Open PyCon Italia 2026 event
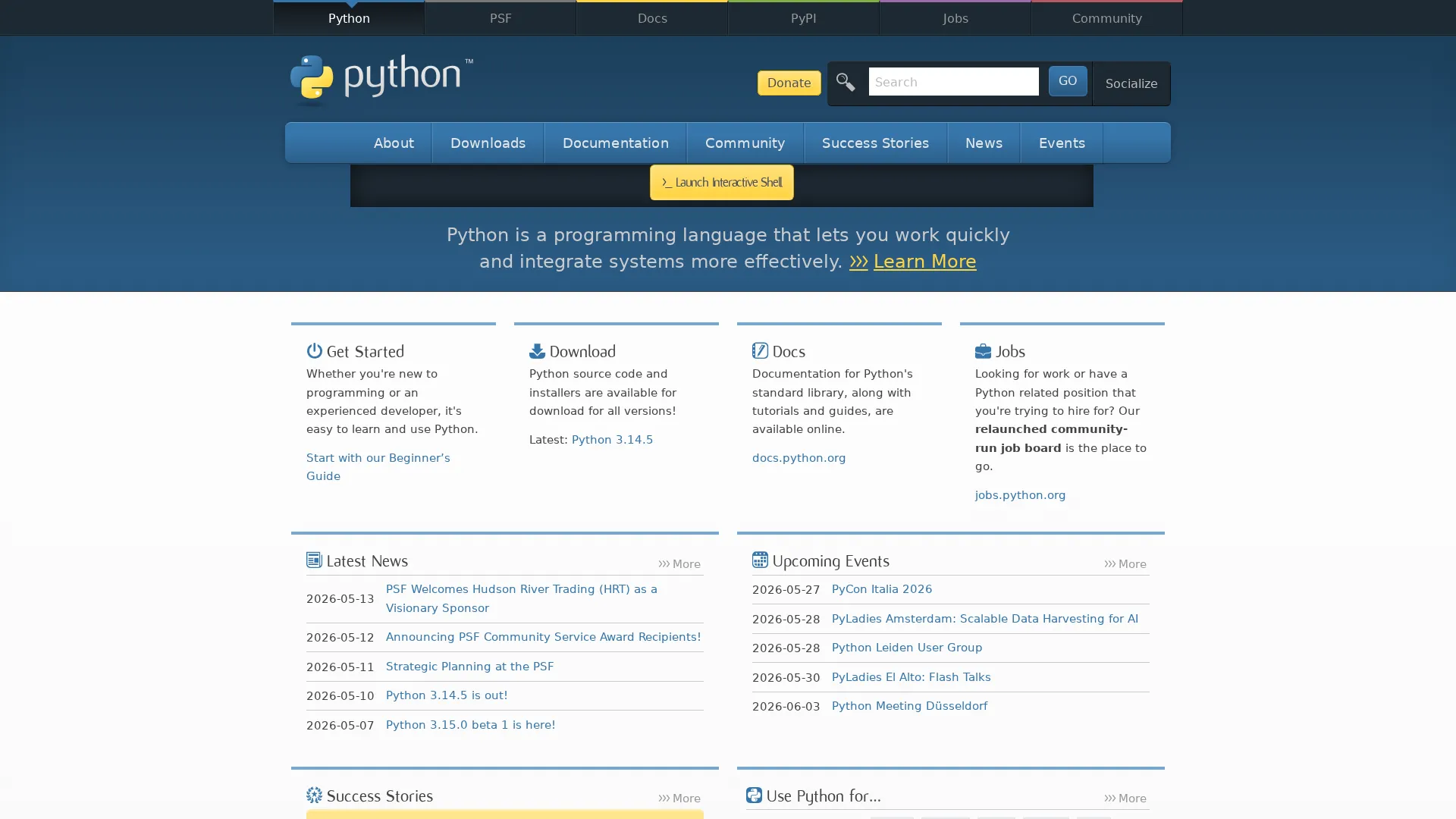The image size is (1456, 819). click(881, 589)
